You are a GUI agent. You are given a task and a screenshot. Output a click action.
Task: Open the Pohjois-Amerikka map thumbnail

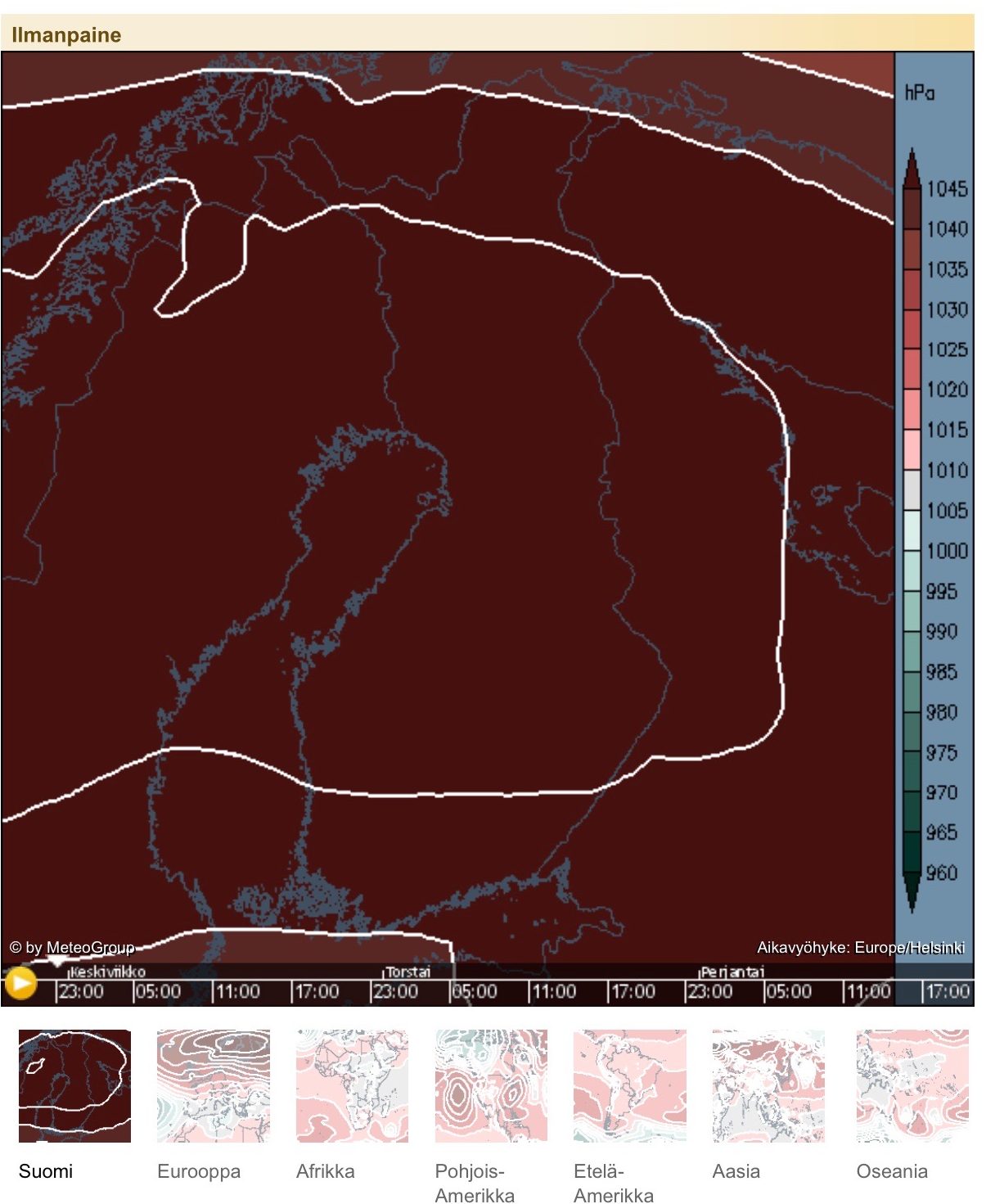tap(491, 1085)
